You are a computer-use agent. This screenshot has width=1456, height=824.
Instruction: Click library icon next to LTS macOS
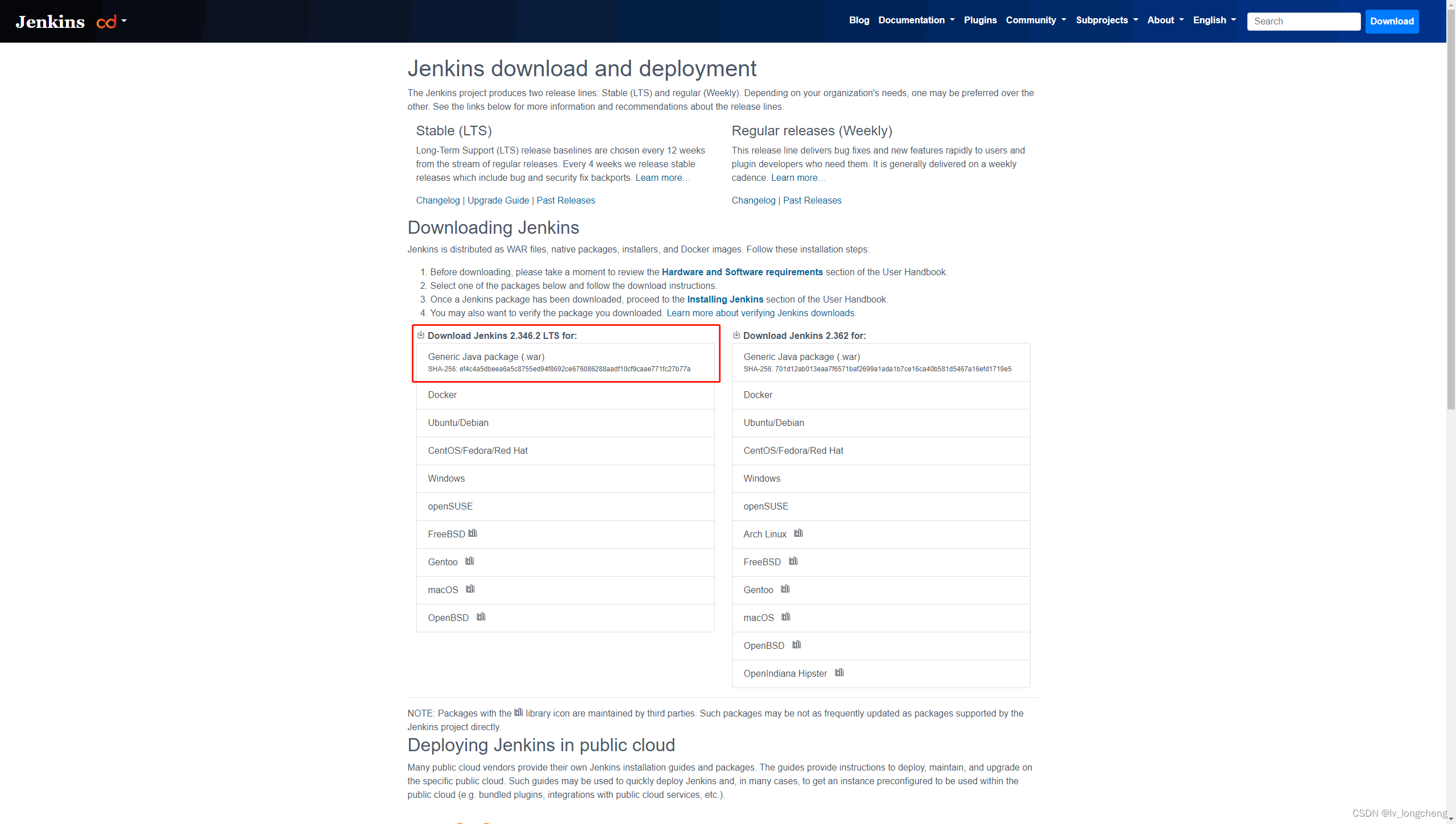coord(470,589)
